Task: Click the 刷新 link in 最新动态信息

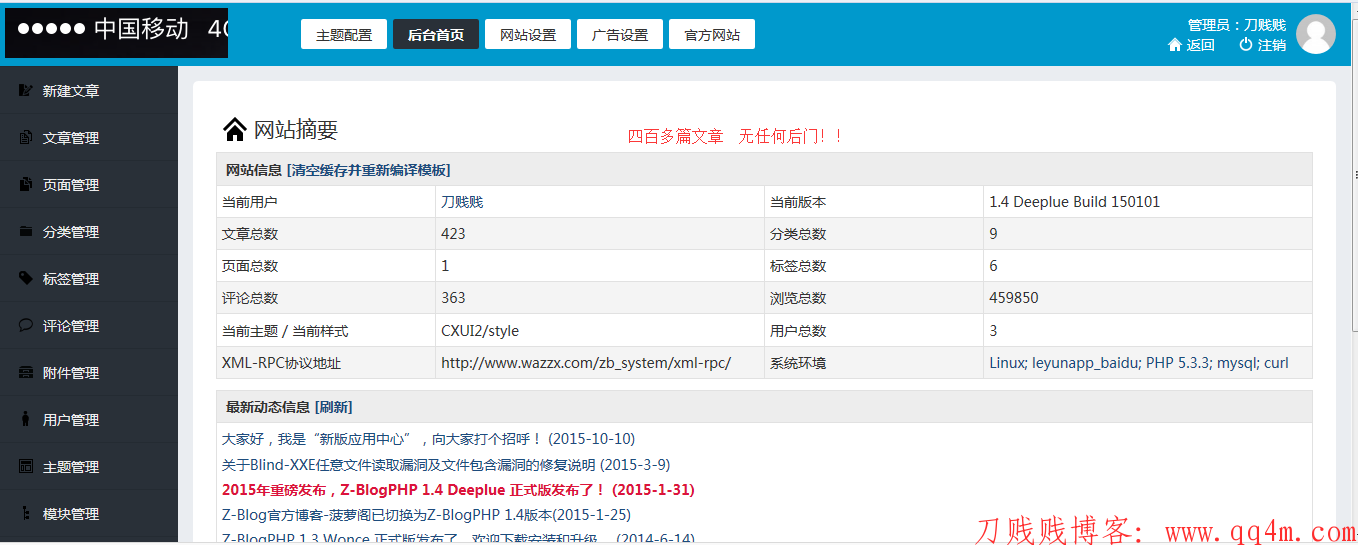Action: pos(333,407)
